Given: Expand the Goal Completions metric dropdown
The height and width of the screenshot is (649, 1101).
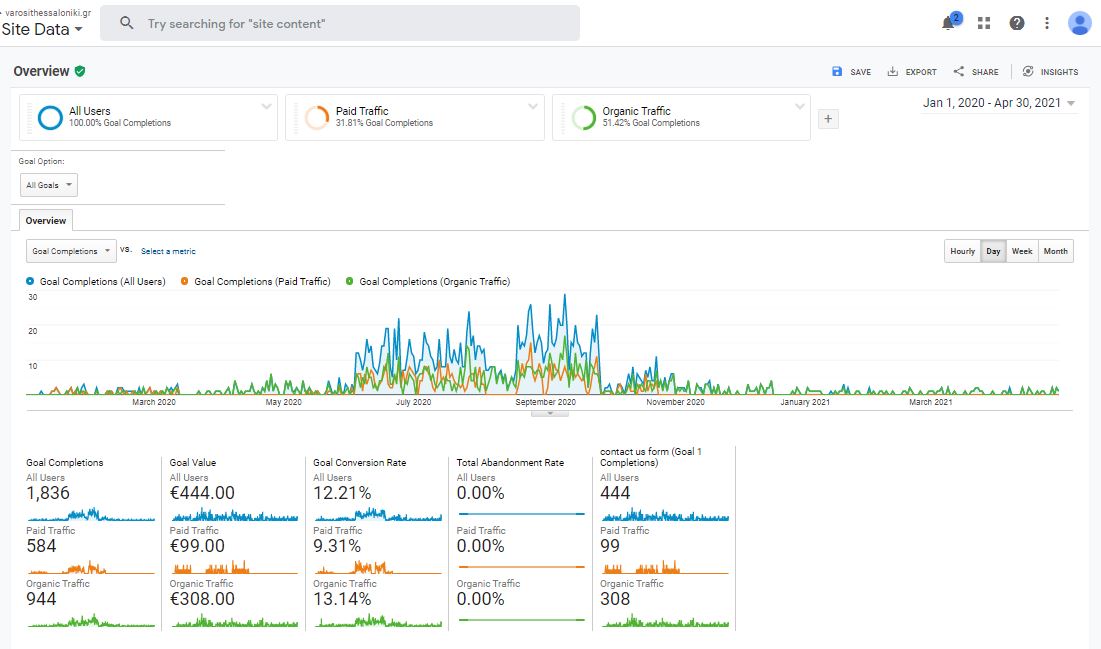Looking at the screenshot, I should click(x=70, y=251).
